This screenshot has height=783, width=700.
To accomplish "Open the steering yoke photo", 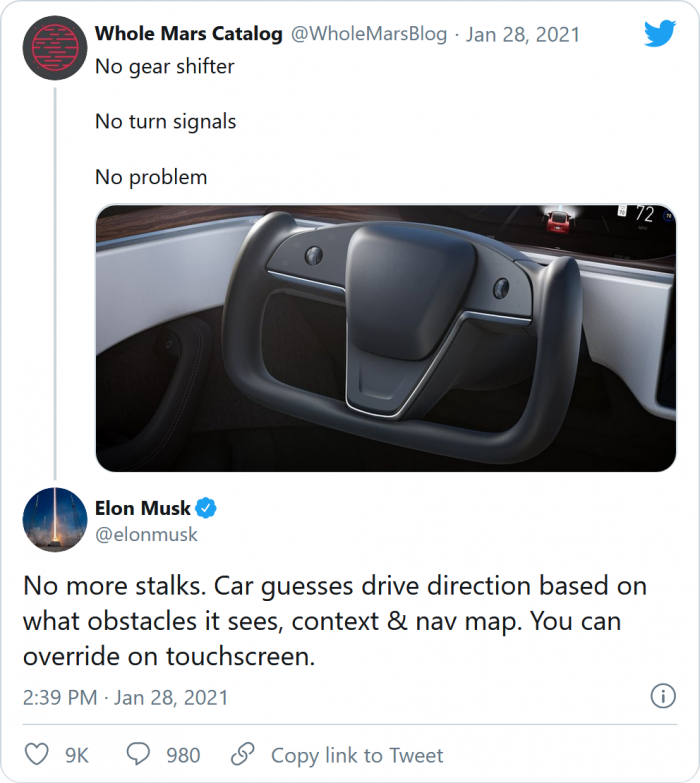I will 385,337.
